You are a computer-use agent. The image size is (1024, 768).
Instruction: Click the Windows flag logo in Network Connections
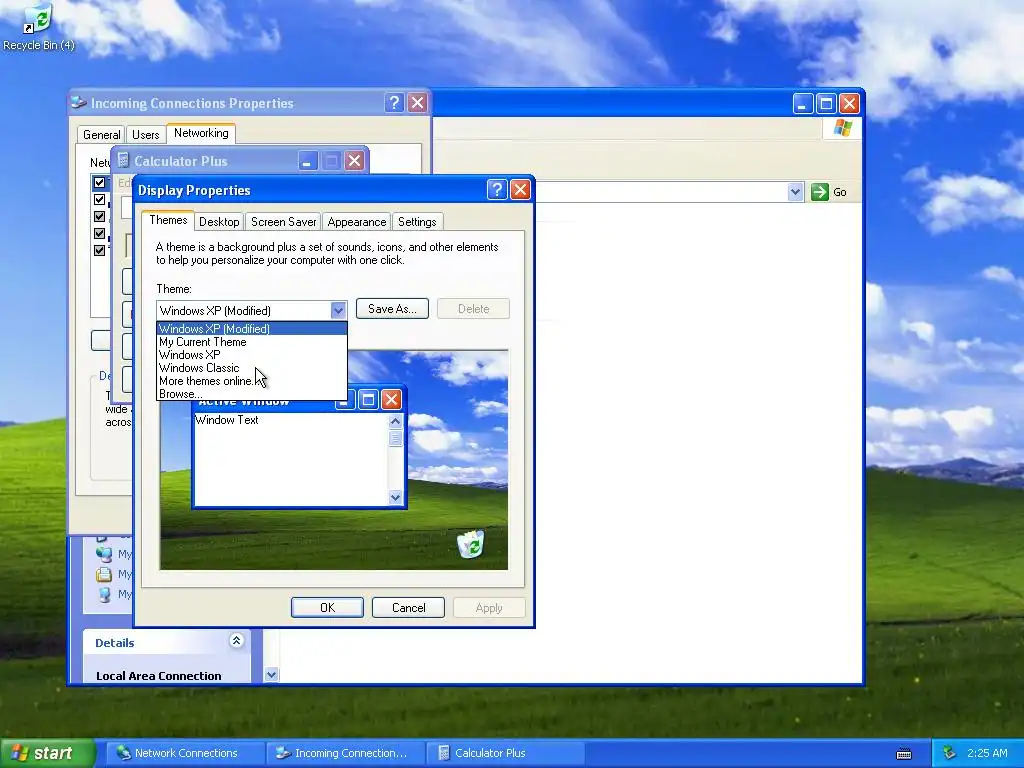click(842, 127)
